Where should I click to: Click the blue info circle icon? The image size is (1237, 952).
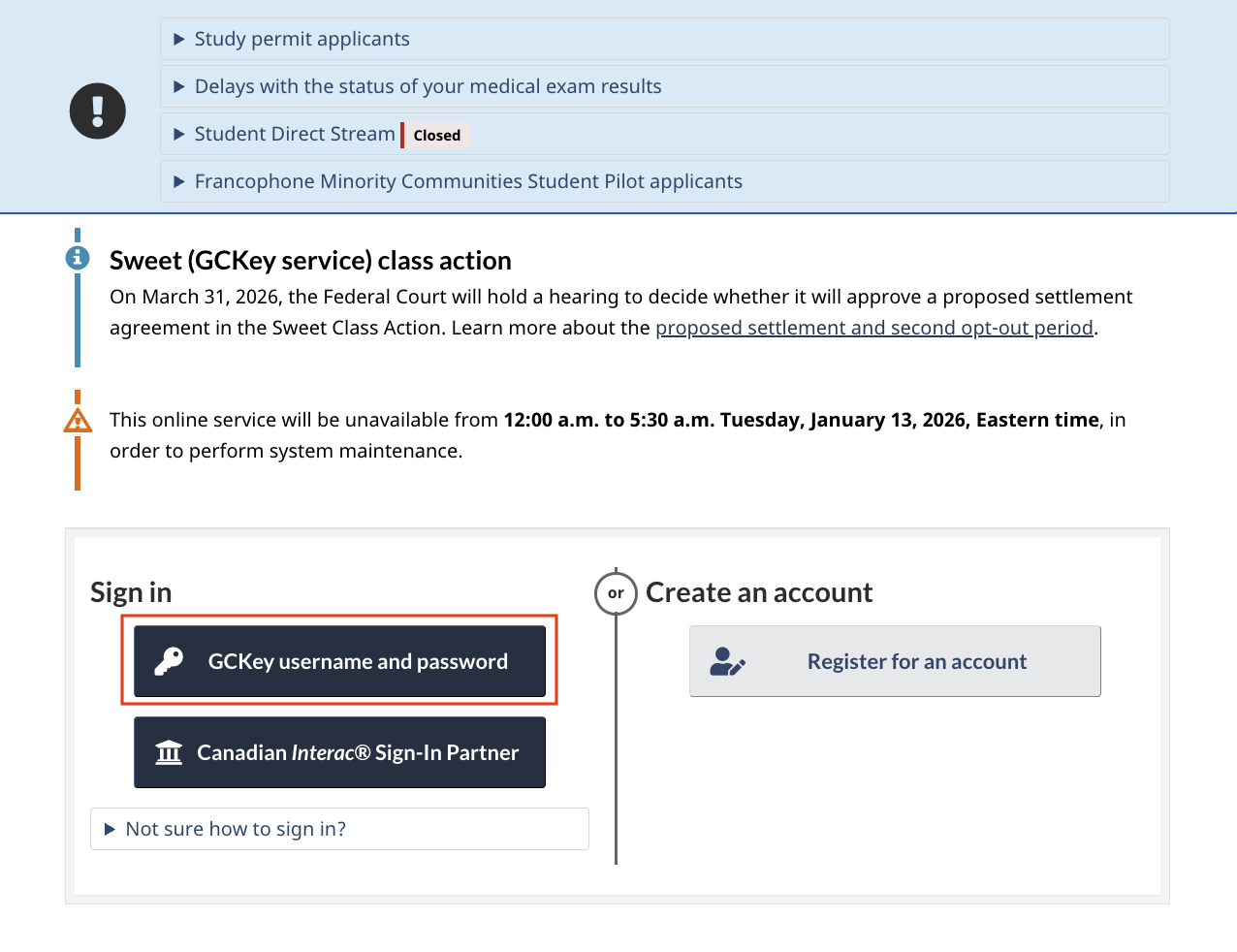pos(78,258)
